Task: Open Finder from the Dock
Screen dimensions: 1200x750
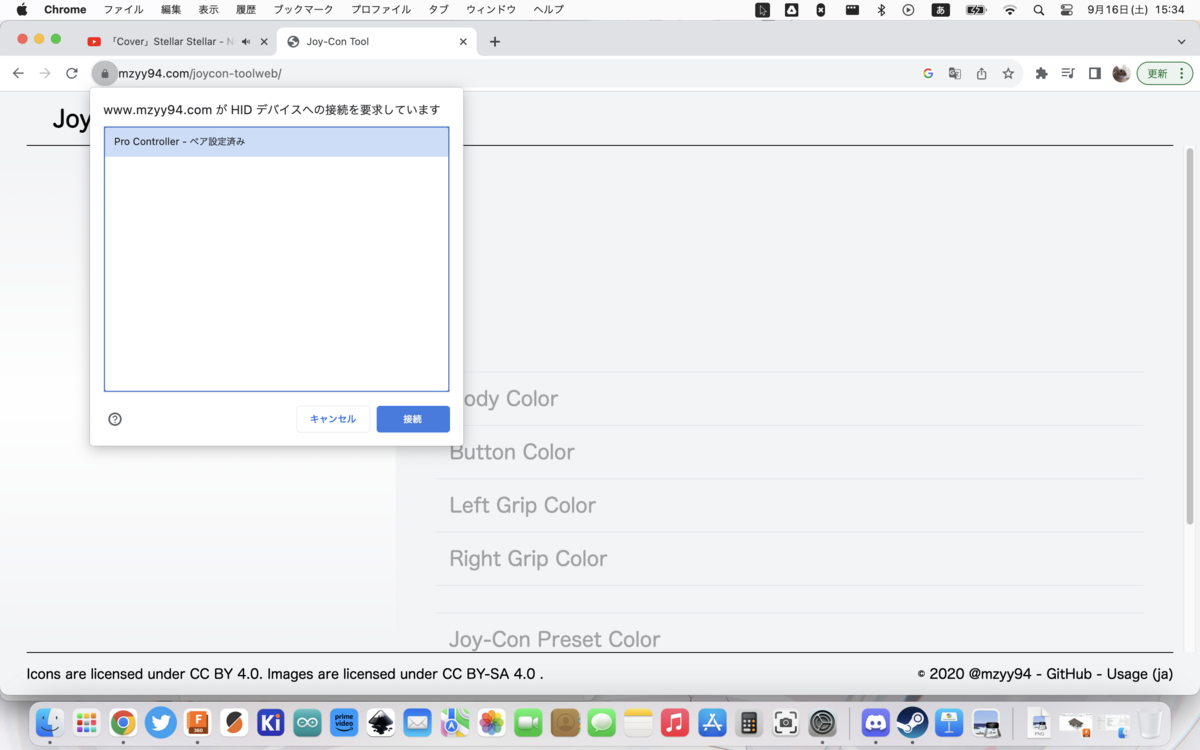Action: tap(49, 722)
